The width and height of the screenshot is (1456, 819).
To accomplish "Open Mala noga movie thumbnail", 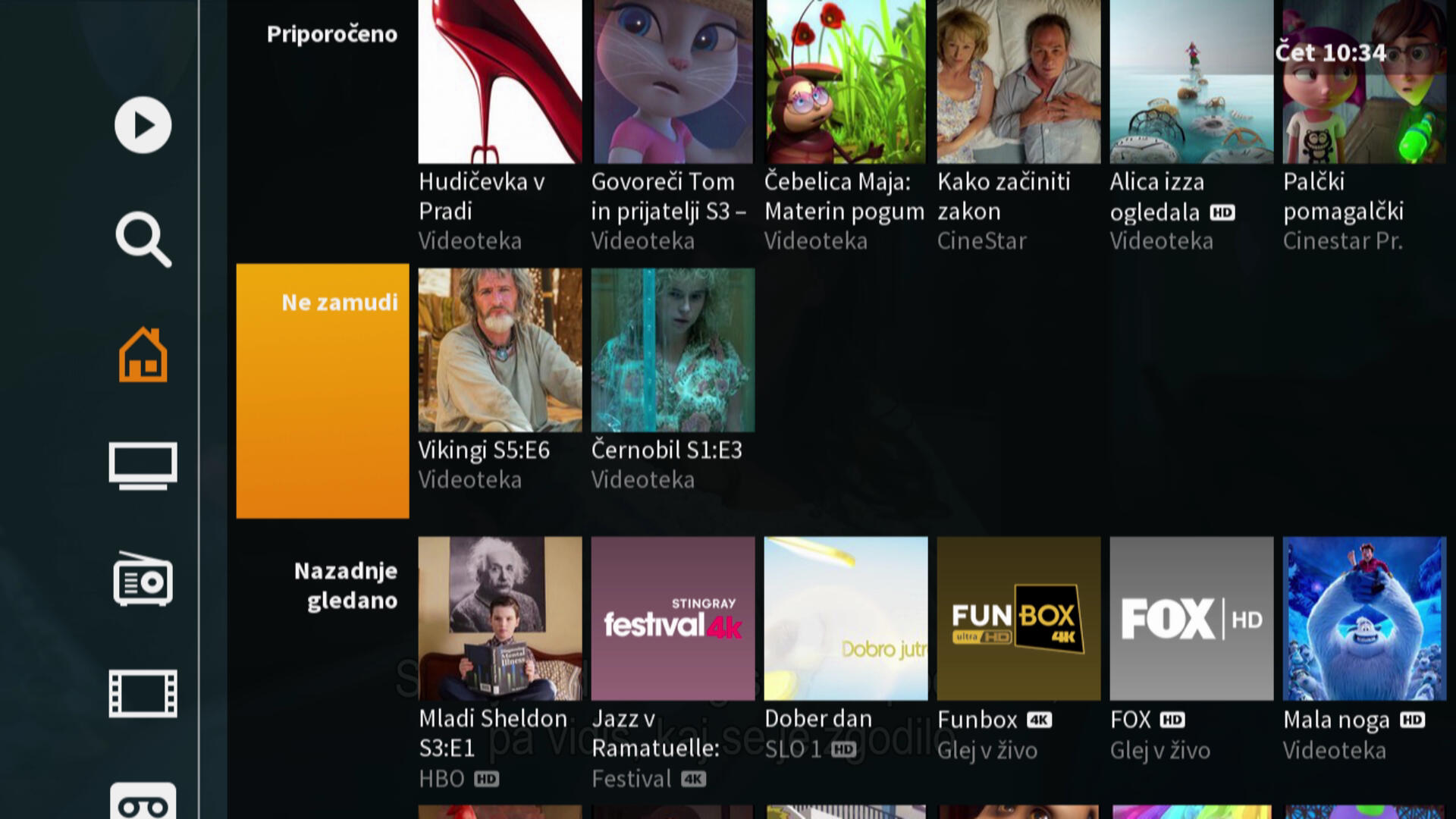I will 1364,619.
